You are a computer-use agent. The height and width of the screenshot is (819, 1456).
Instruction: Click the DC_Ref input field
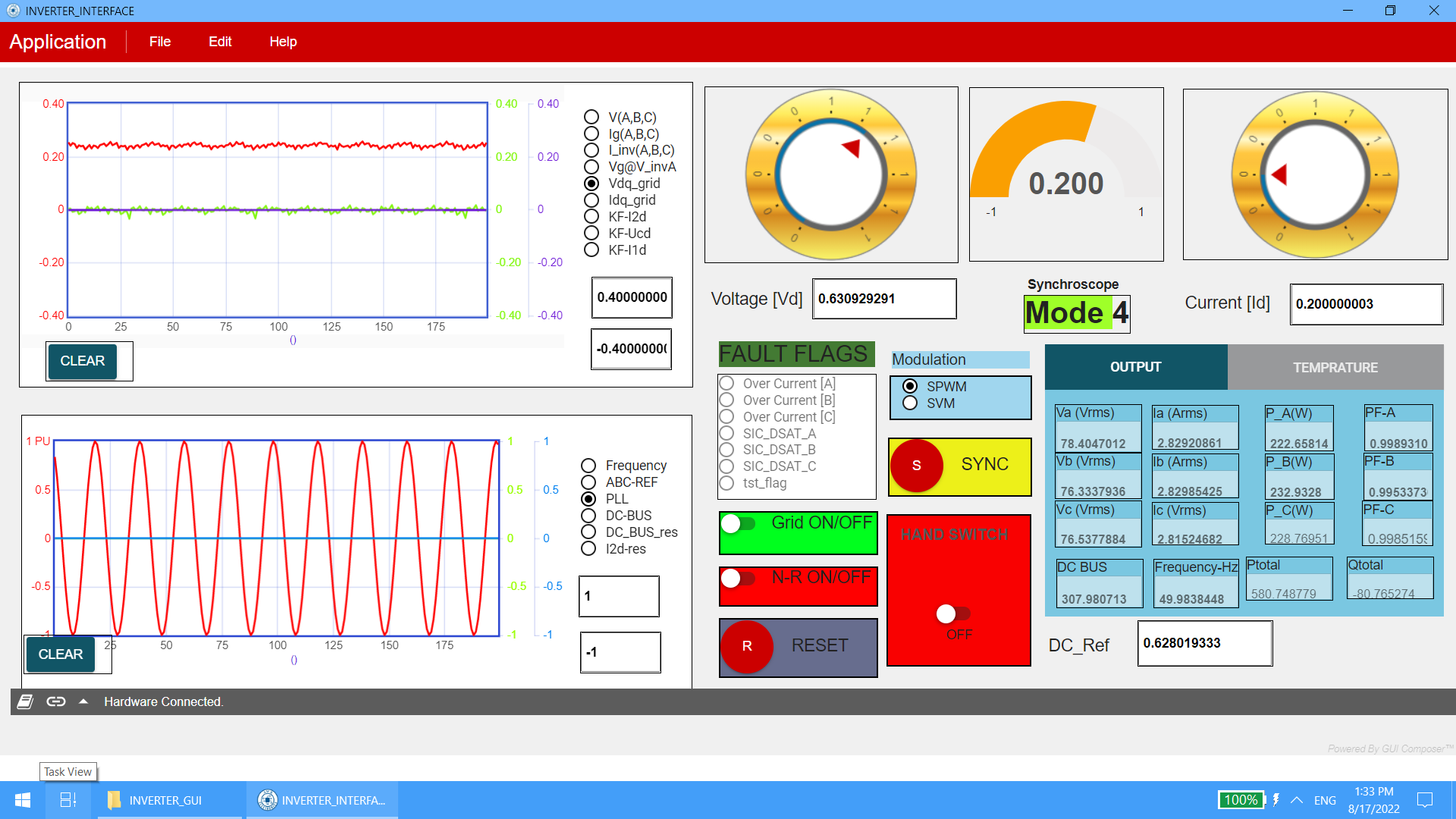click(x=1204, y=643)
